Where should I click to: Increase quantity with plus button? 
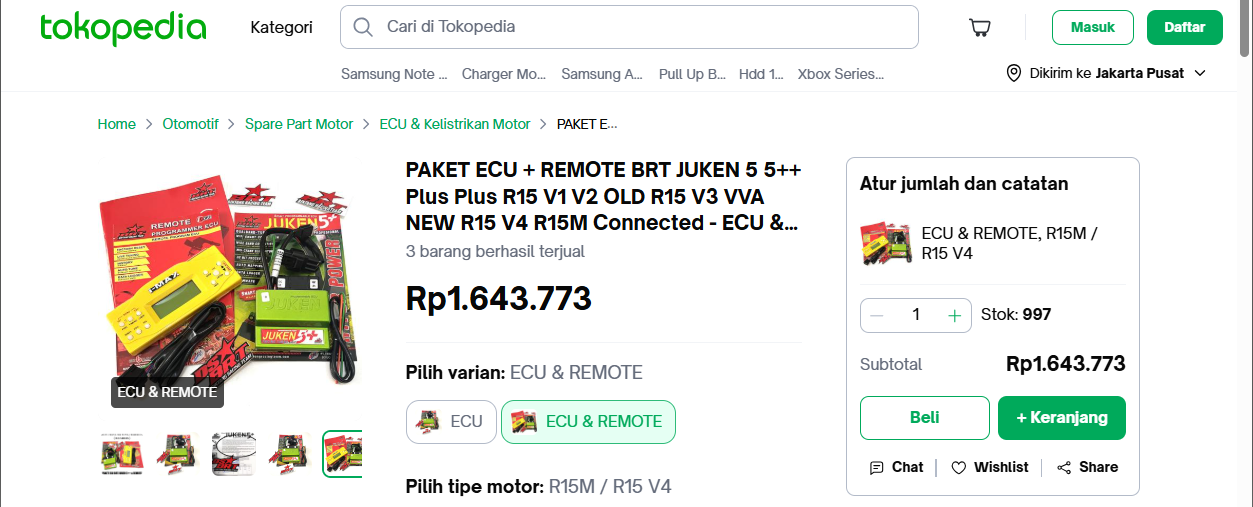click(954, 315)
